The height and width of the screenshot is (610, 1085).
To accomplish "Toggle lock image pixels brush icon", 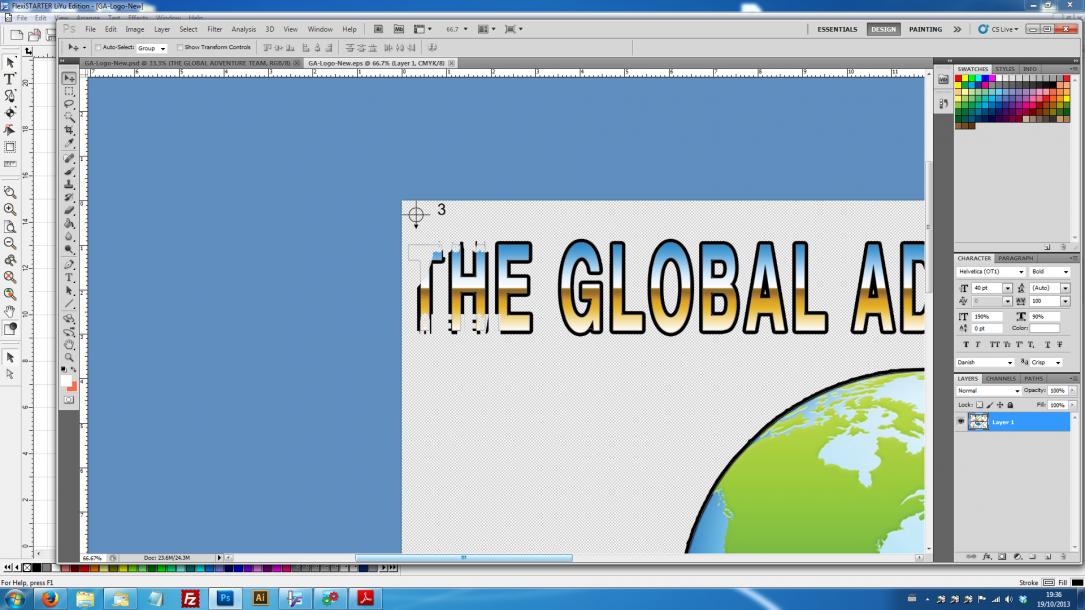I will click(990, 405).
